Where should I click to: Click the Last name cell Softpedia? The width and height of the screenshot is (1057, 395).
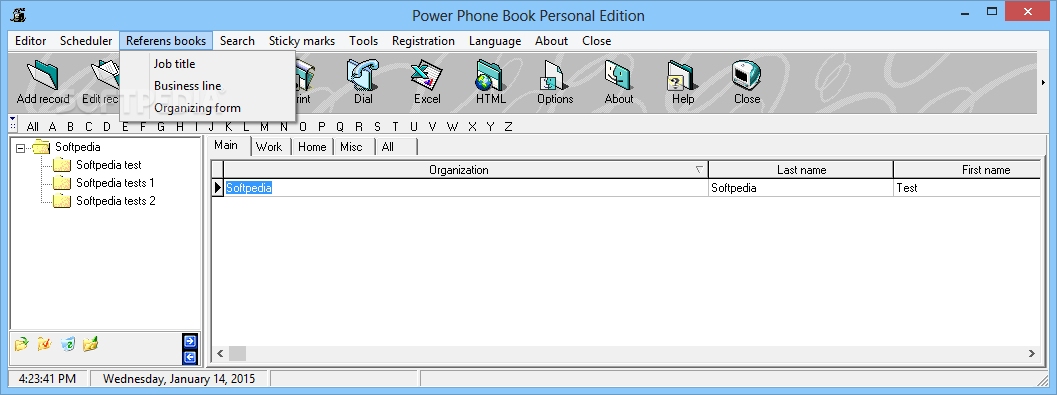pos(801,188)
